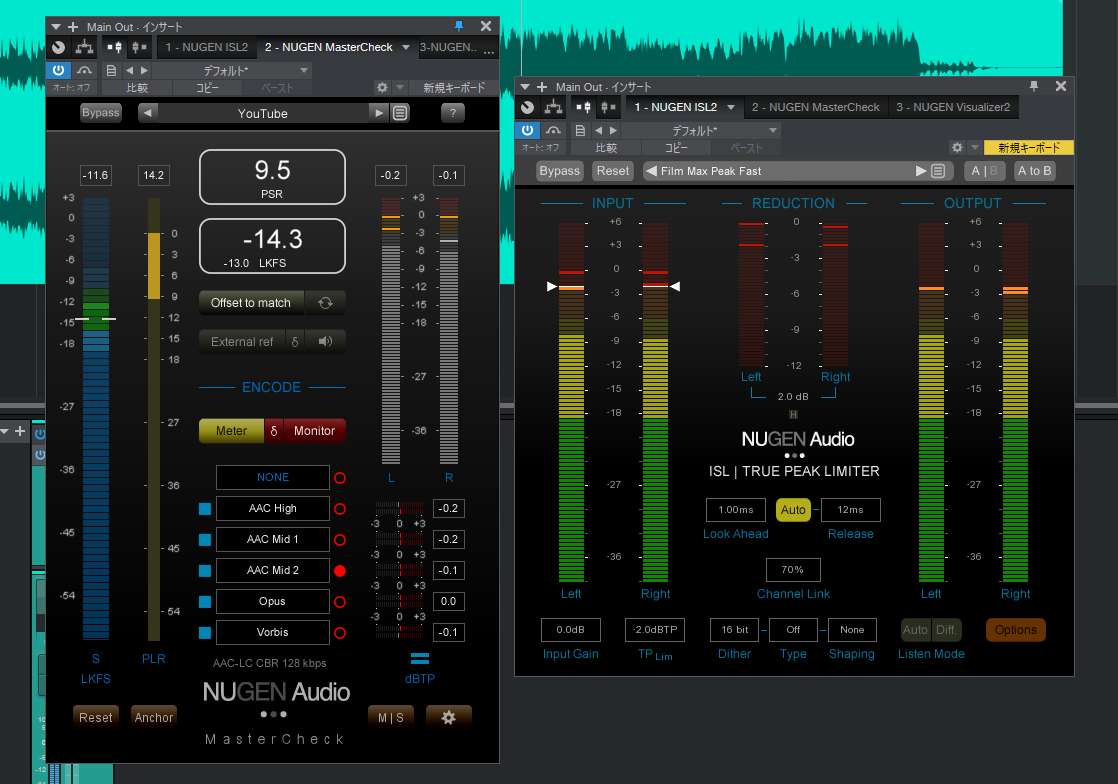The width and height of the screenshot is (1118, 784).
Task: Expand MasterCheck window menu triangle
Action: tap(56, 26)
